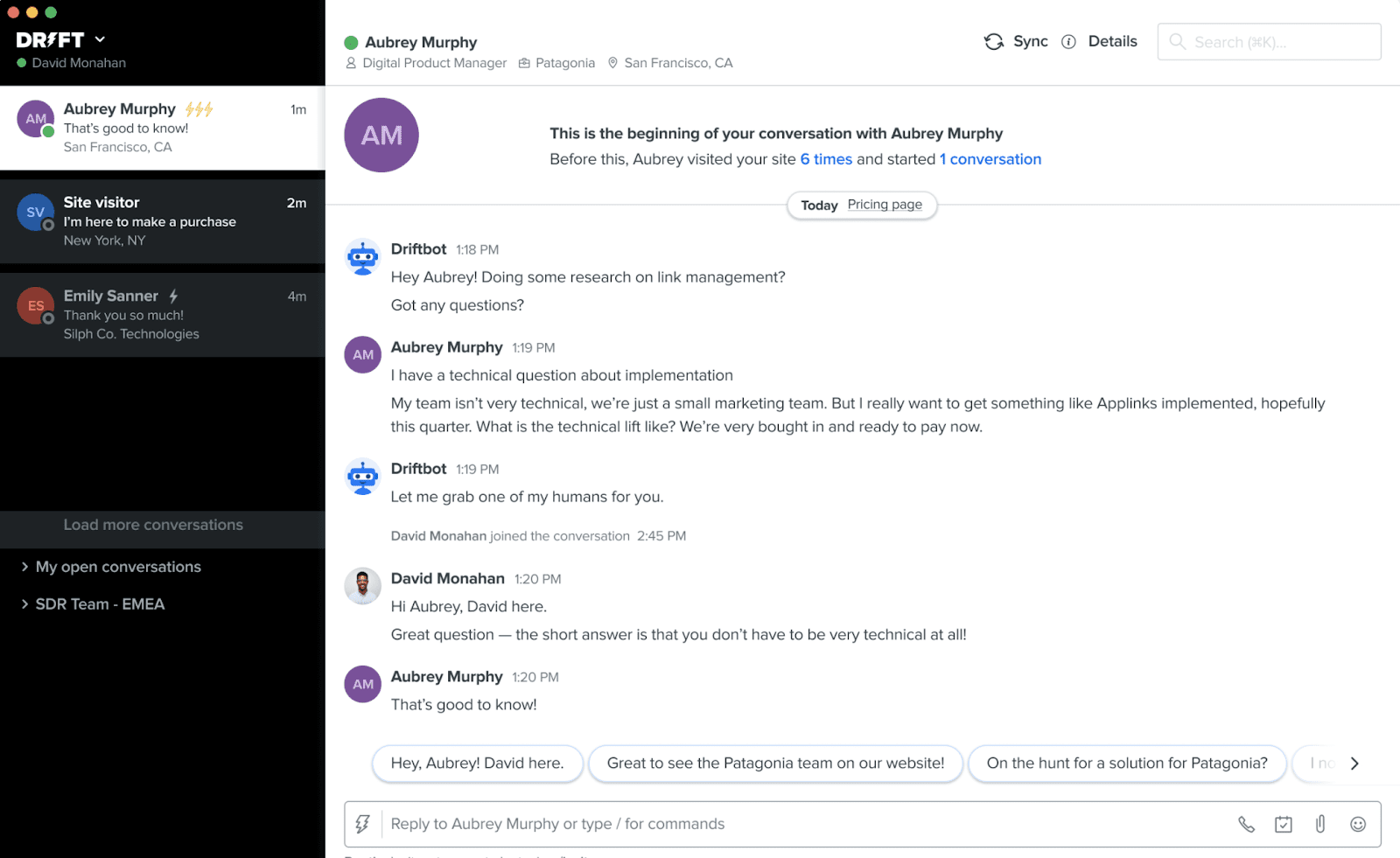Attach a file using the paperclip icon

pos(1320,823)
